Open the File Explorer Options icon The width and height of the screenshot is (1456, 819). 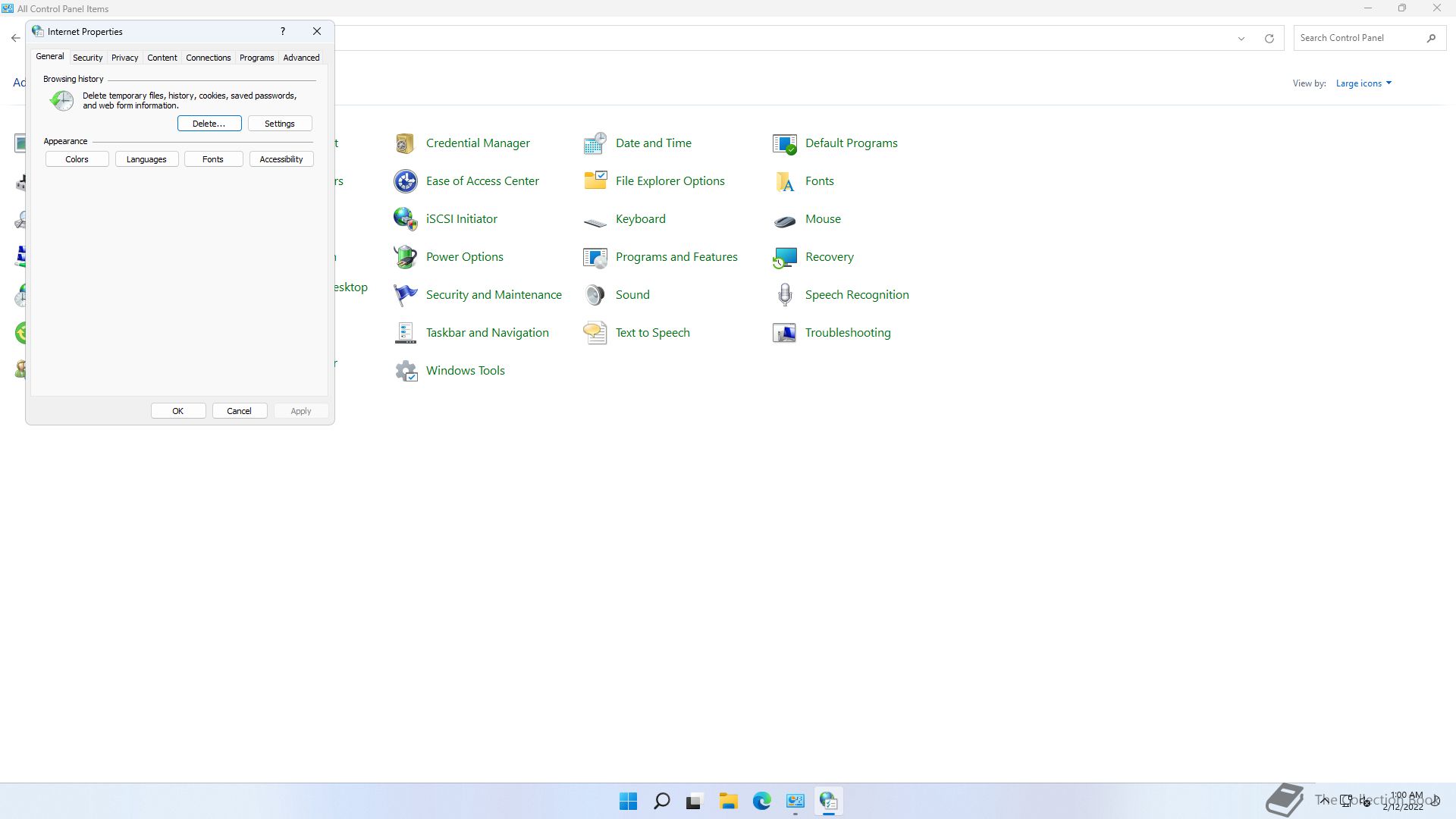point(595,181)
